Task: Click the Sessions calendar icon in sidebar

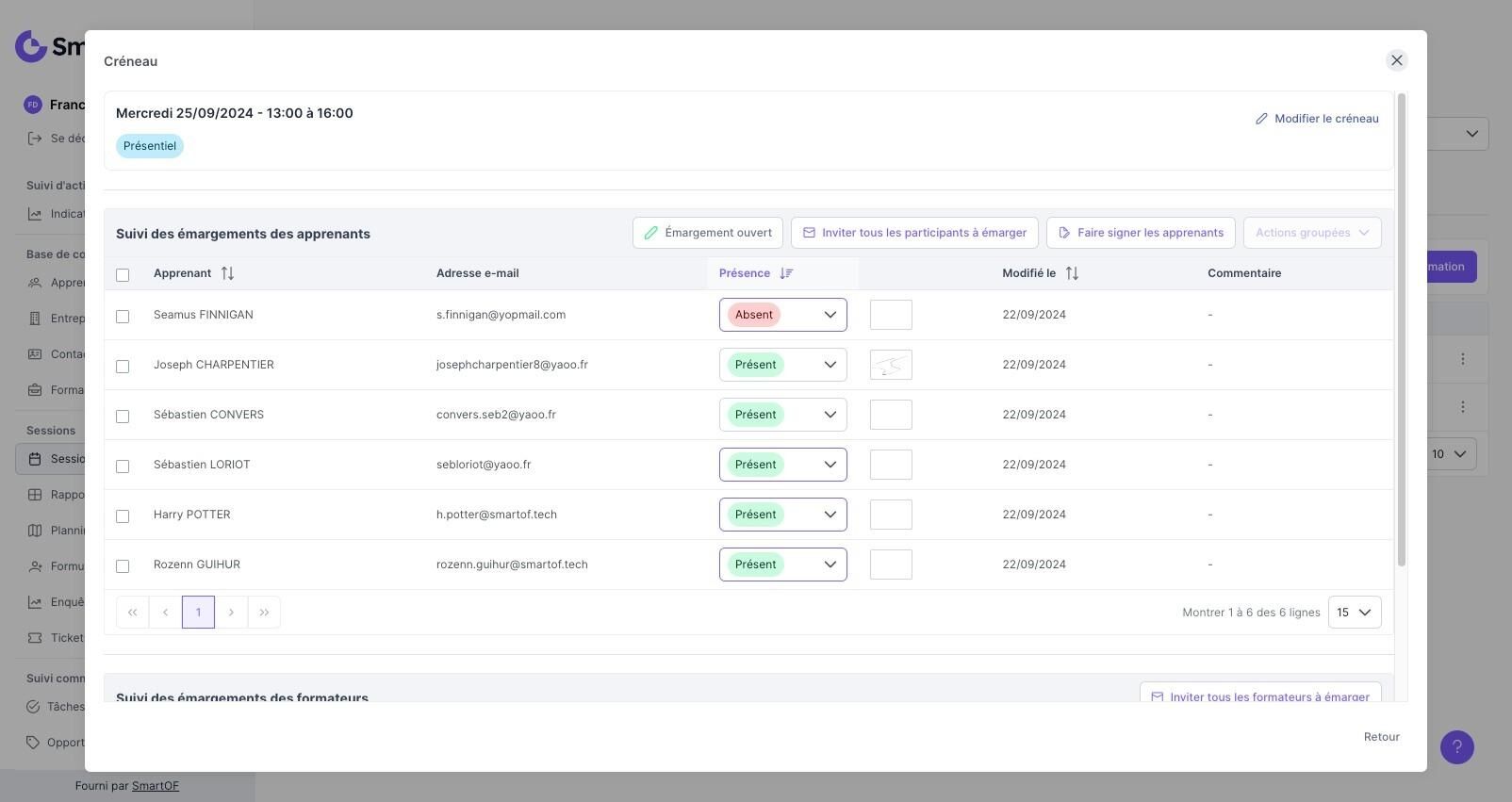Action: (35, 459)
